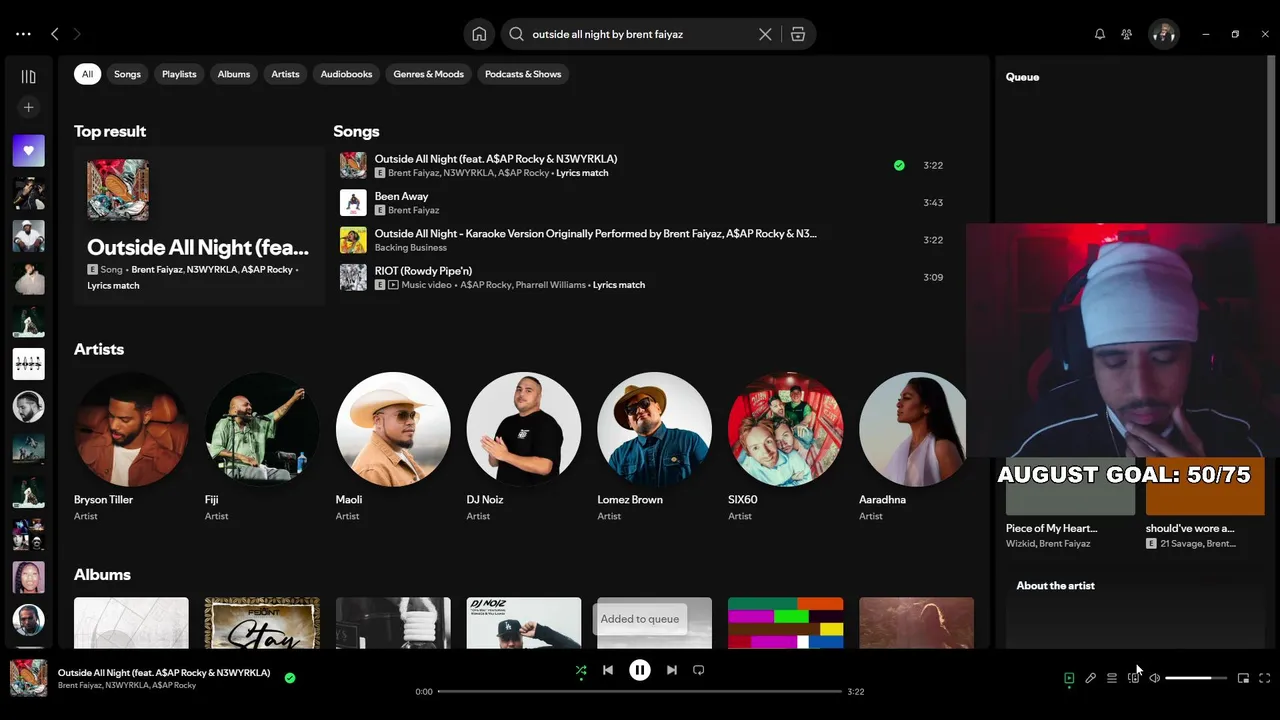Open the queue icon in player bar
This screenshot has width=1280, height=720.
click(1112, 678)
